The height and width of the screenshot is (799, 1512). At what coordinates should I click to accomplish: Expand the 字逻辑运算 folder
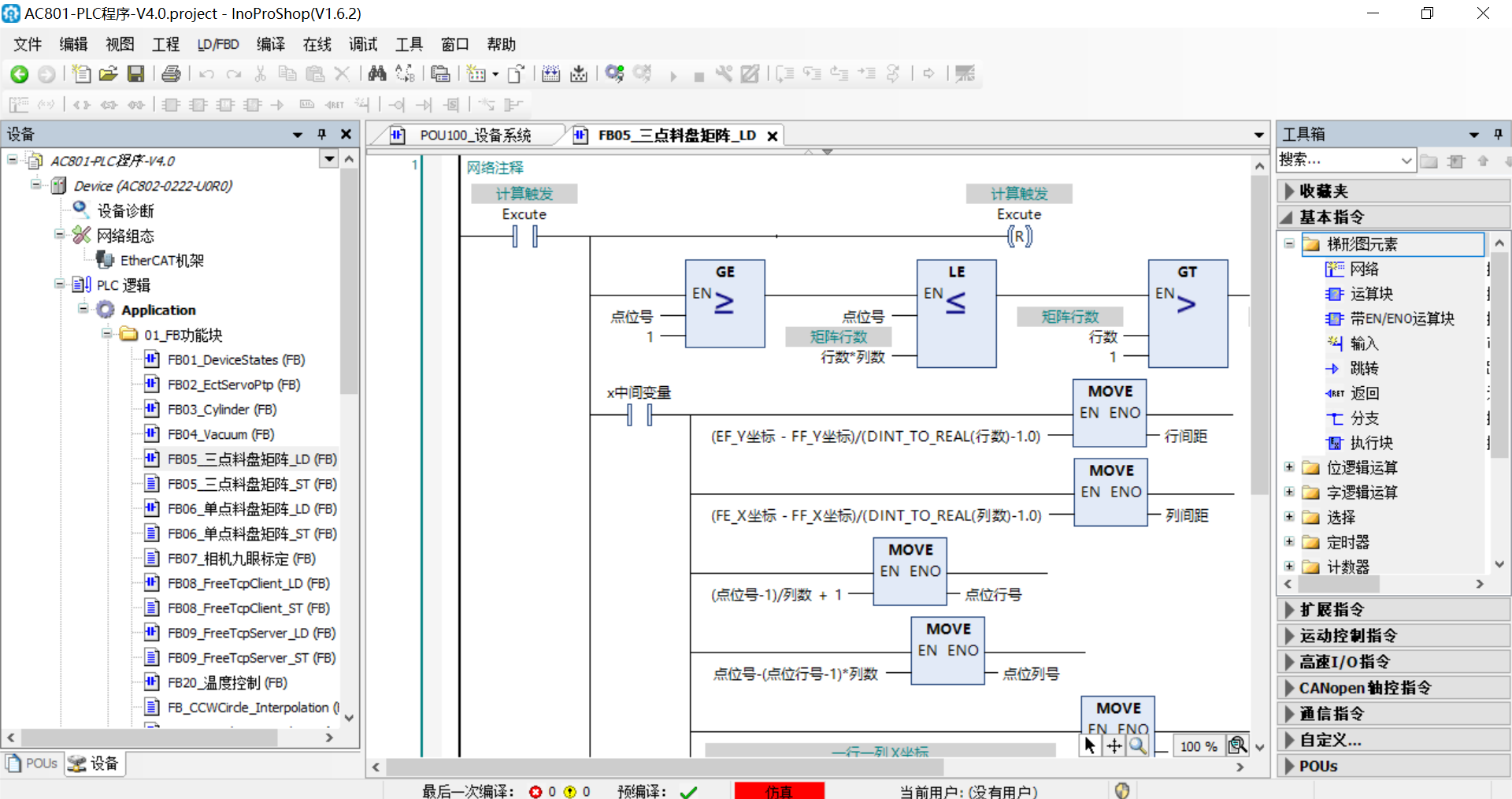(1289, 492)
